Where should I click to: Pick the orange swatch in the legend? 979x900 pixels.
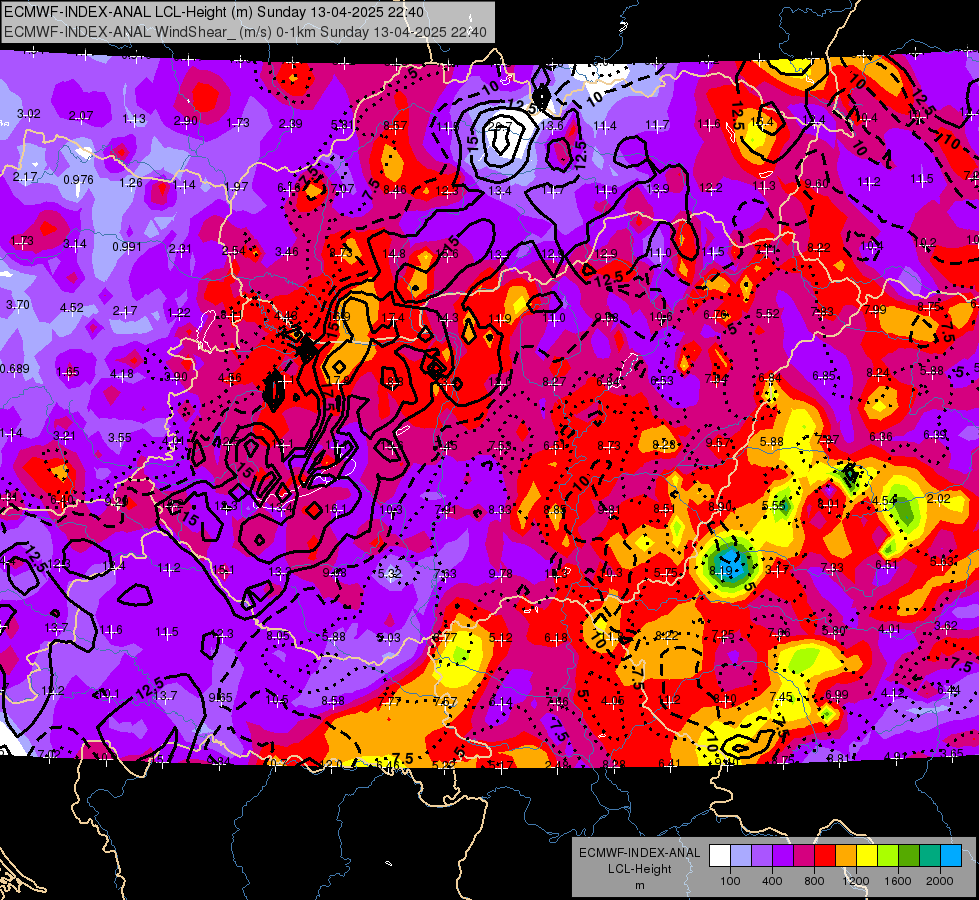click(x=846, y=856)
